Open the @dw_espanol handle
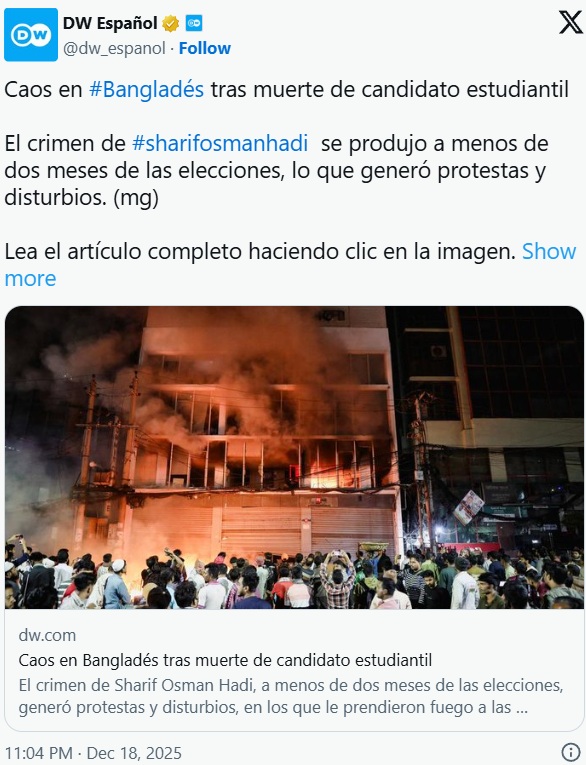Image resolution: width=586 pixels, height=765 pixels. pyautogui.click(x=115, y=48)
